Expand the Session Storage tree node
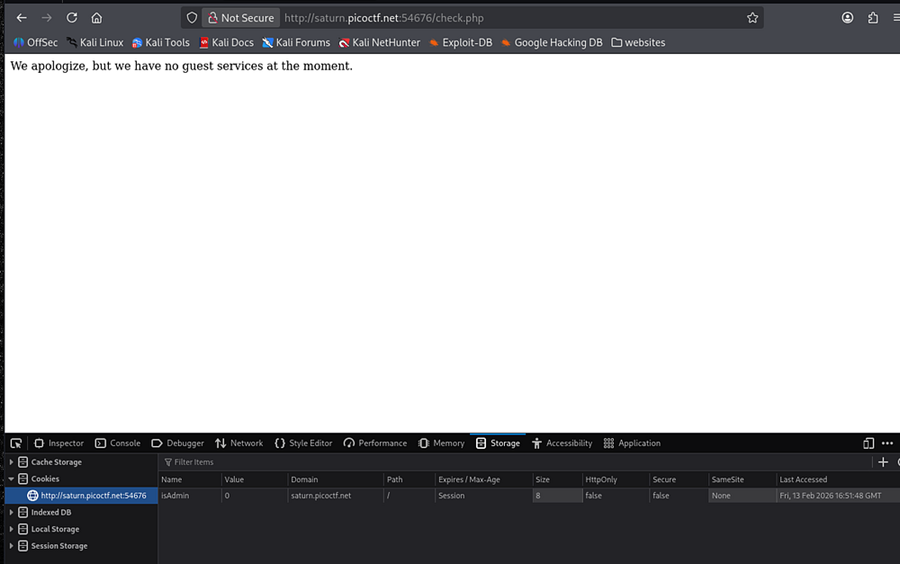 12,546
